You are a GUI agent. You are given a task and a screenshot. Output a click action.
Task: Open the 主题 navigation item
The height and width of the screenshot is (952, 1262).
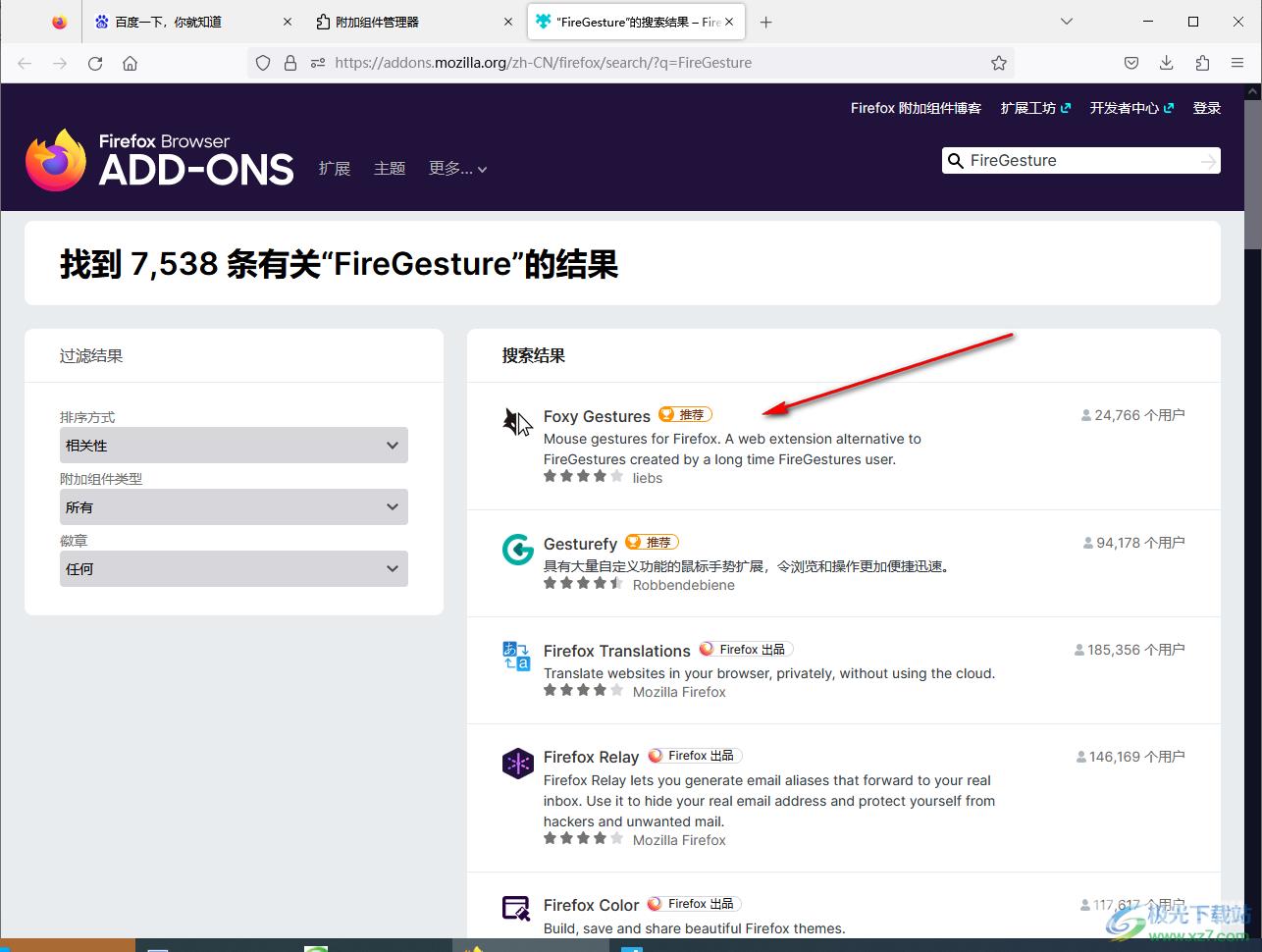390,169
